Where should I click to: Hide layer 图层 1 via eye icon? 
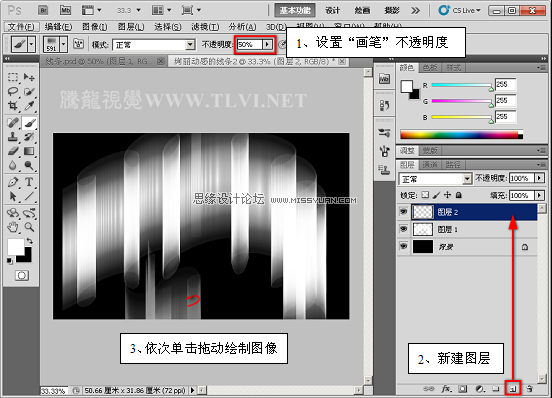pos(403,229)
